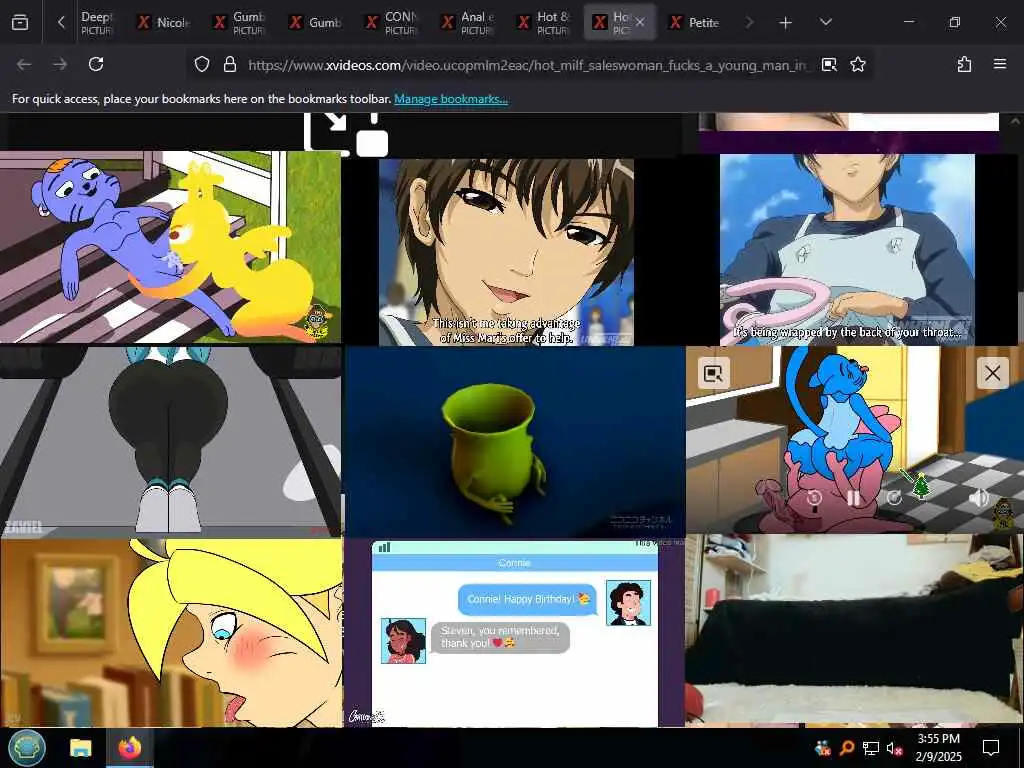Launch File Explorer from the taskbar
Image resolution: width=1024 pixels, height=768 pixels.
[x=81, y=748]
